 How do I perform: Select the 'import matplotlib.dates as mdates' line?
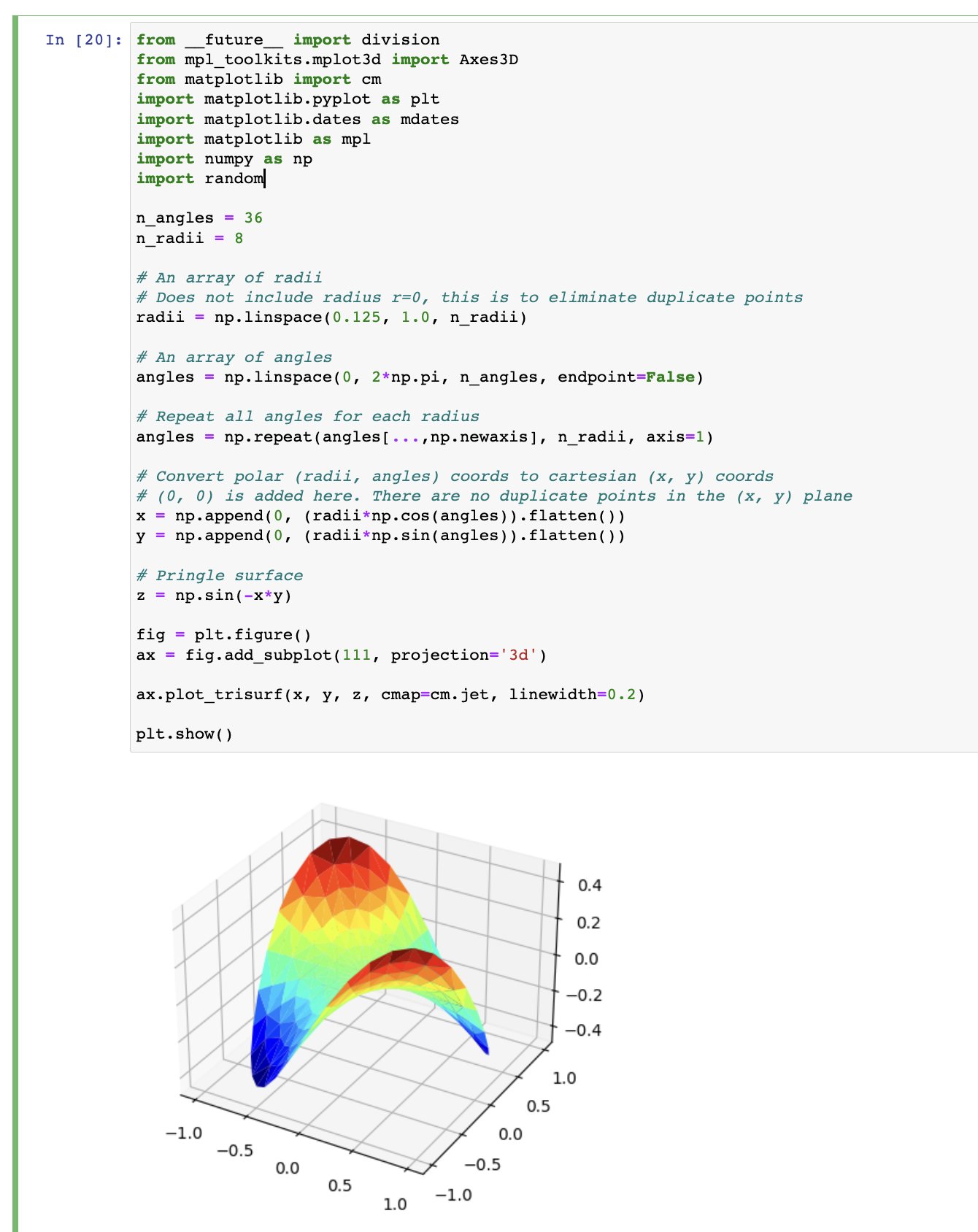coord(298,120)
